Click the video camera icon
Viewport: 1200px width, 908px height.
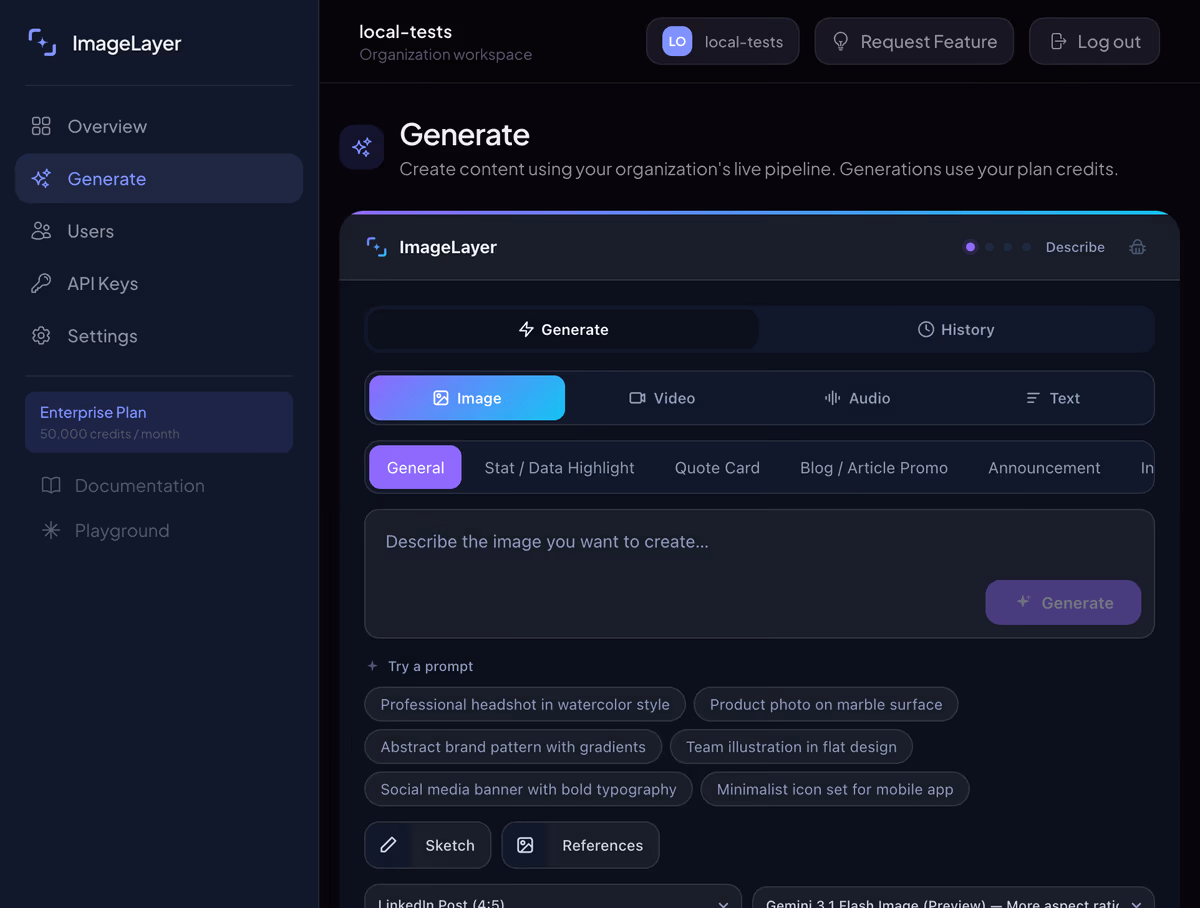[x=637, y=398]
